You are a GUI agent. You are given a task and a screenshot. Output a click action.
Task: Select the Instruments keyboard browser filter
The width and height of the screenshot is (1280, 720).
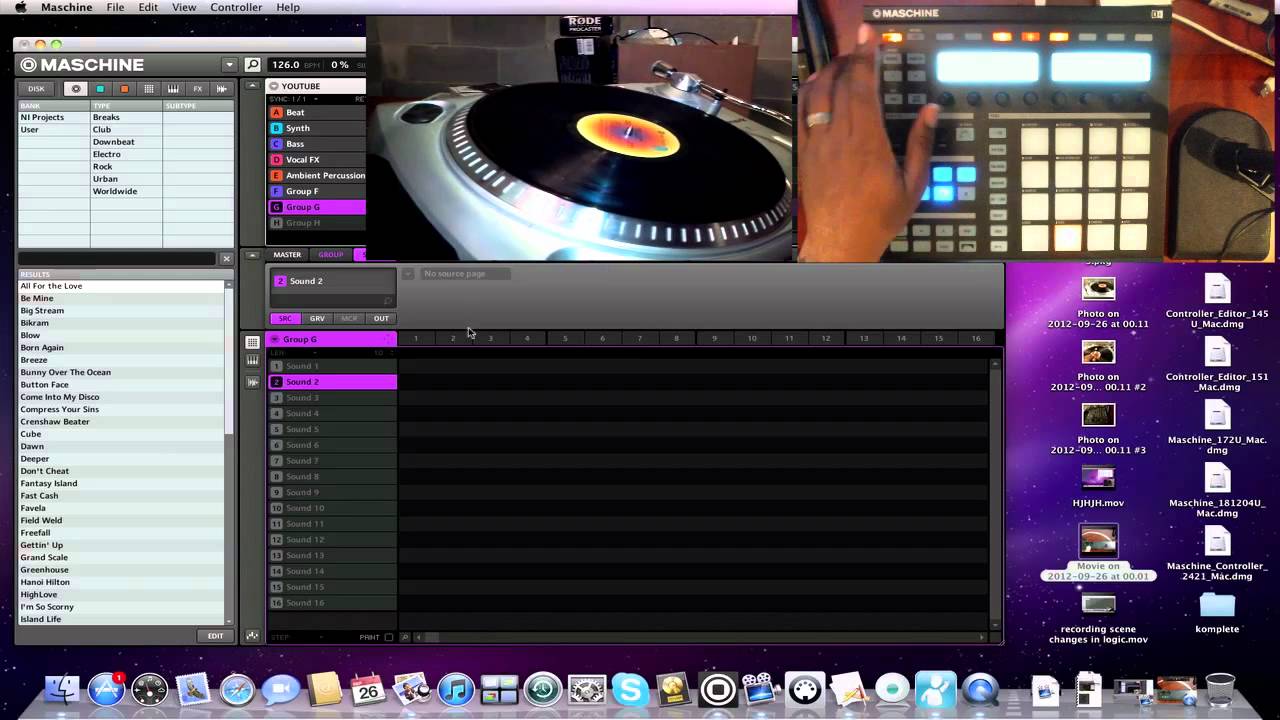tap(173, 89)
